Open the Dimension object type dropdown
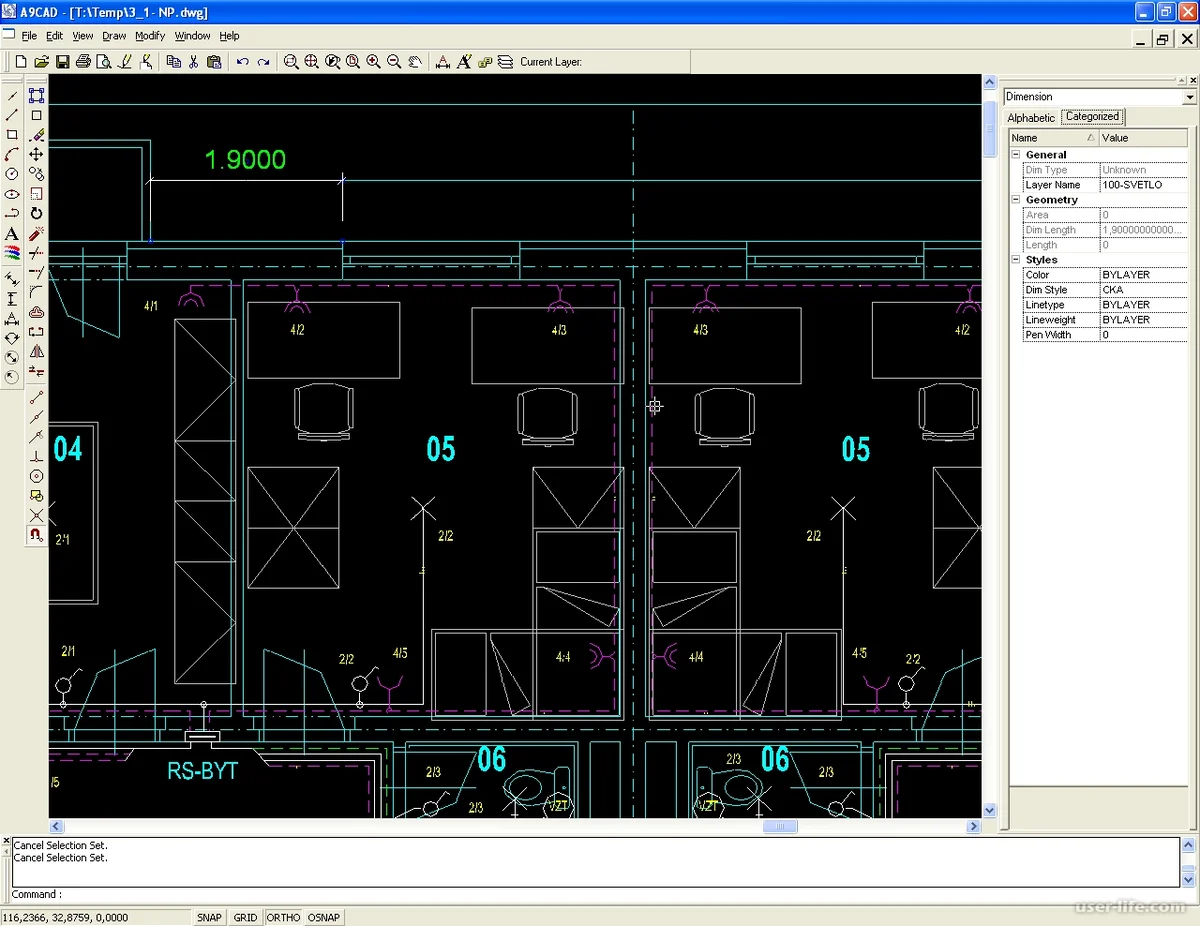Image resolution: width=1200 pixels, height=926 pixels. point(1189,97)
